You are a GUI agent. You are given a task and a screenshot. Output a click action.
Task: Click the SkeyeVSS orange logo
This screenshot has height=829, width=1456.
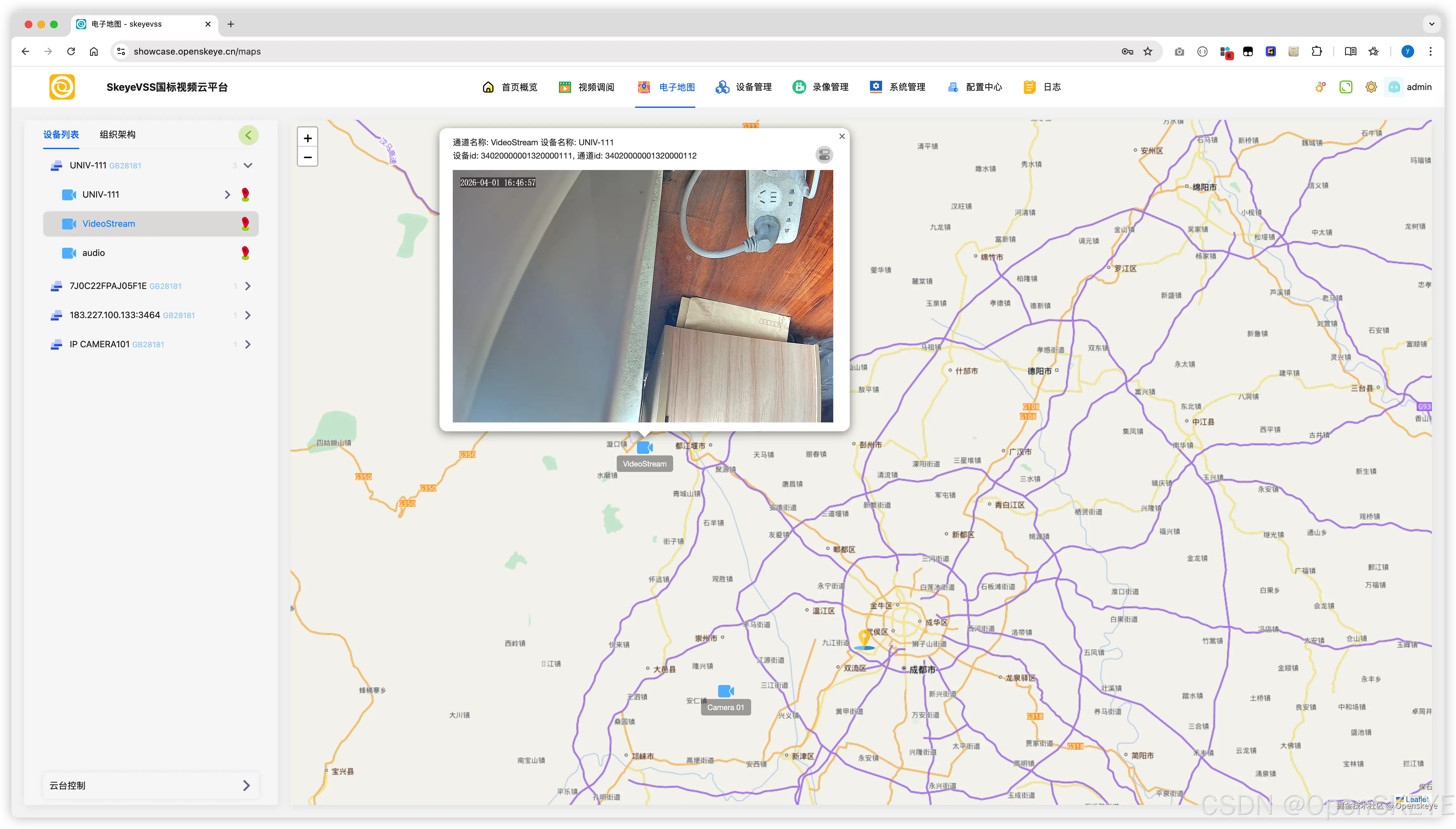click(x=62, y=87)
